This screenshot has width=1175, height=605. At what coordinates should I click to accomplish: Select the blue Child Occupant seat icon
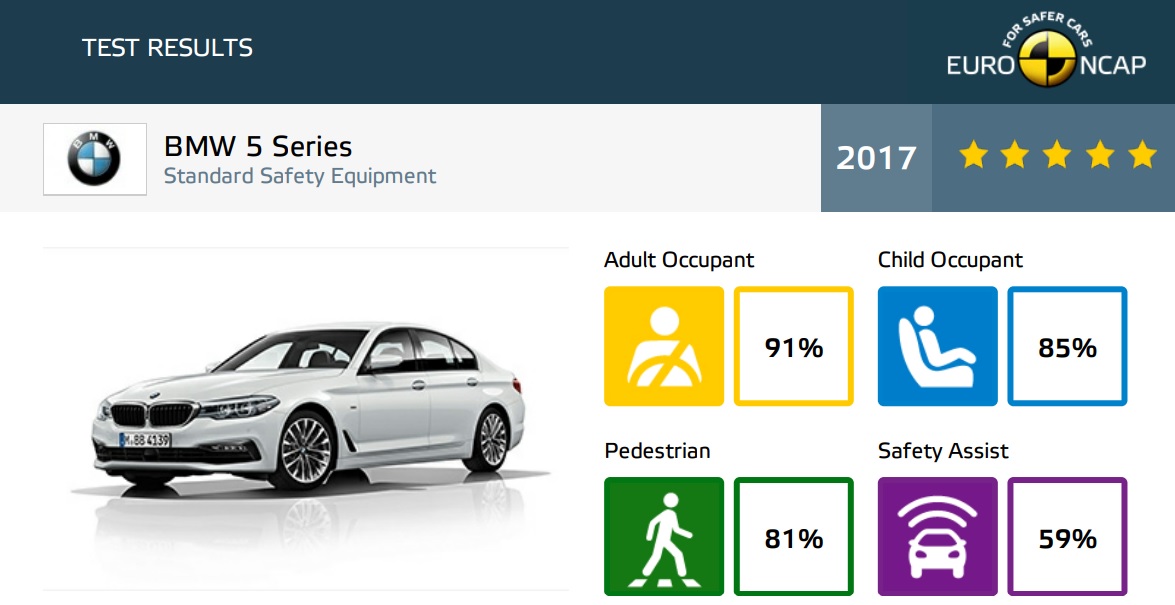pyautogui.click(x=937, y=346)
